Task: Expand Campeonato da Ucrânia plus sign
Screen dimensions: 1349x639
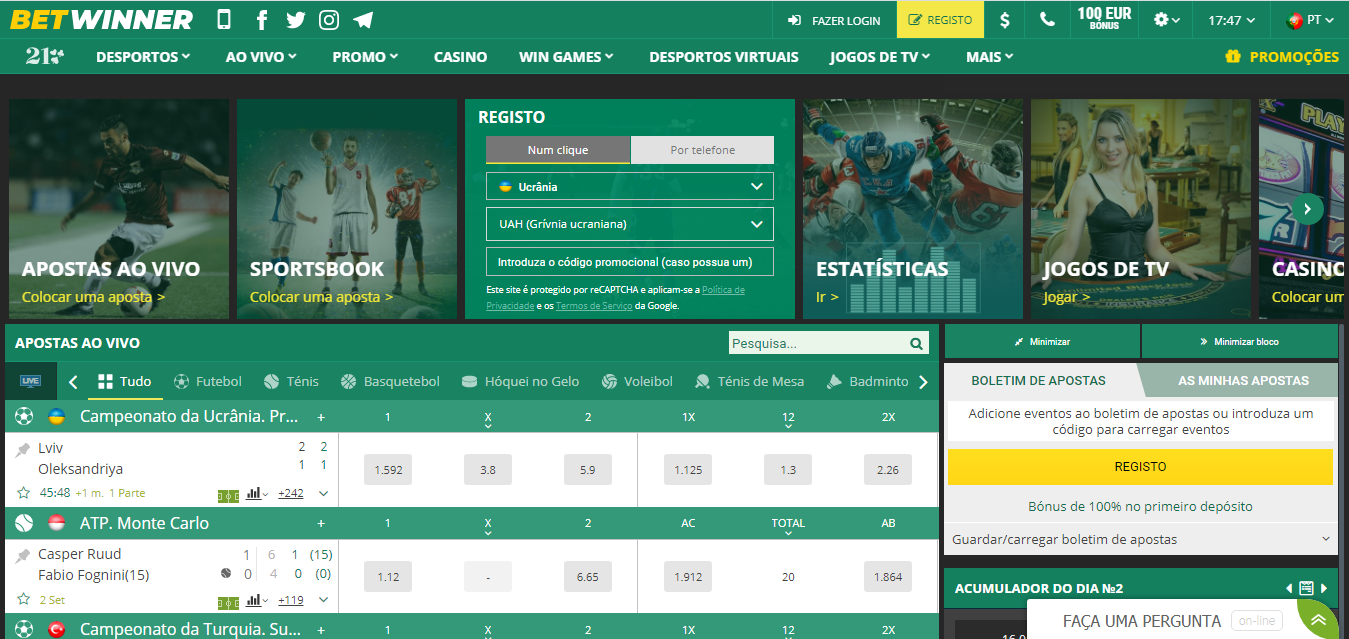Action: coord(321,417)
